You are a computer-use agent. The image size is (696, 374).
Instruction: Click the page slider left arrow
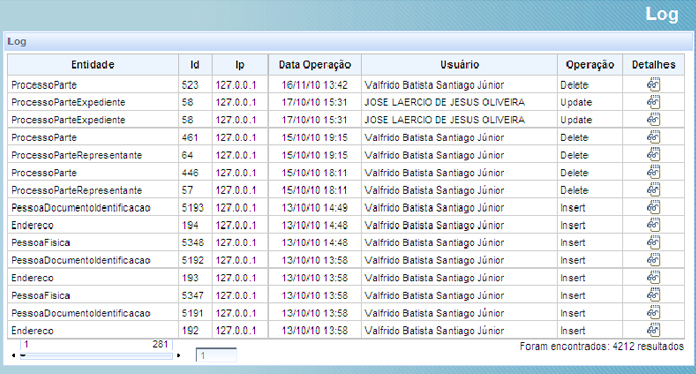[x=13, y=355]
